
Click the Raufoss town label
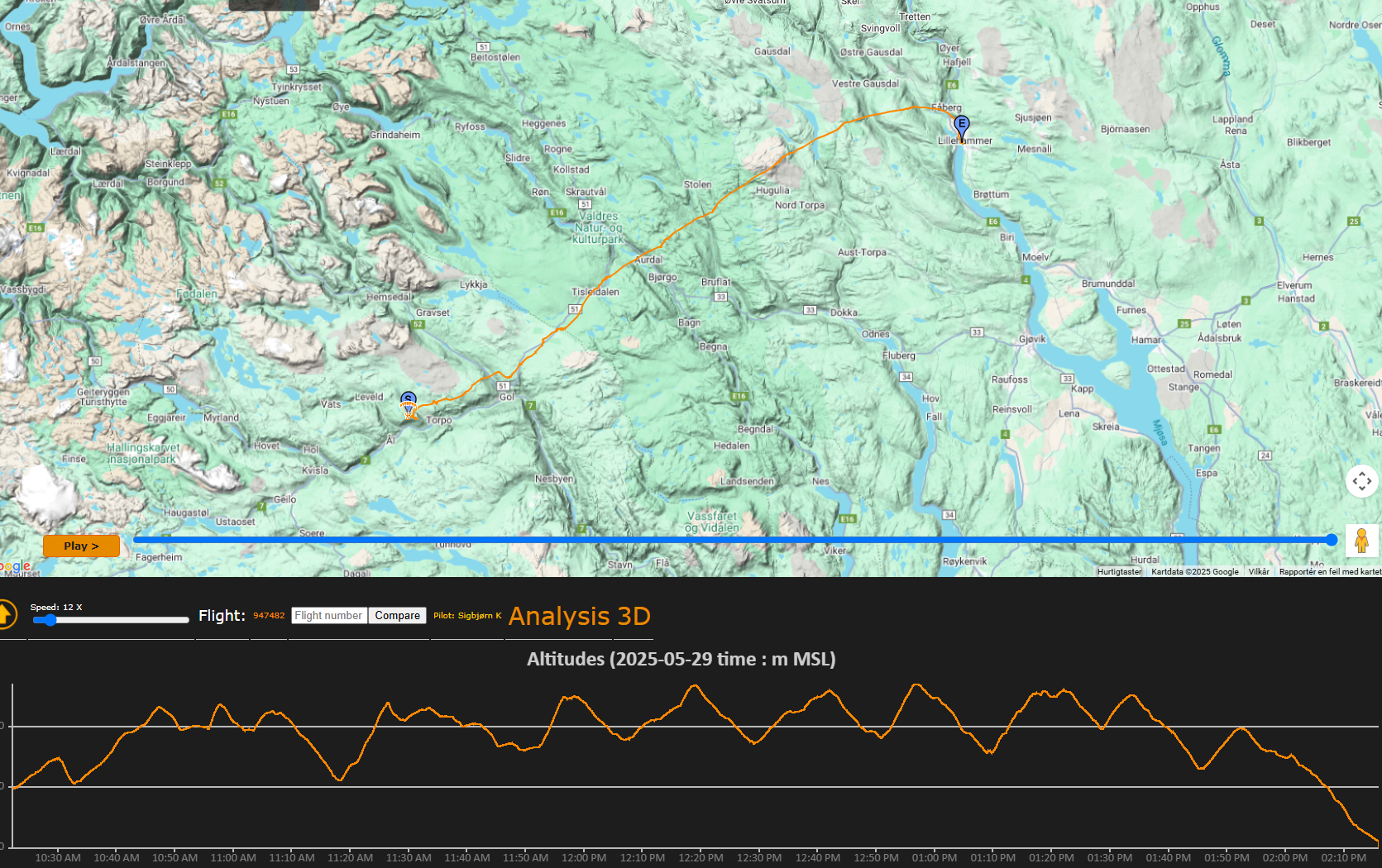tap(1010, 379)
